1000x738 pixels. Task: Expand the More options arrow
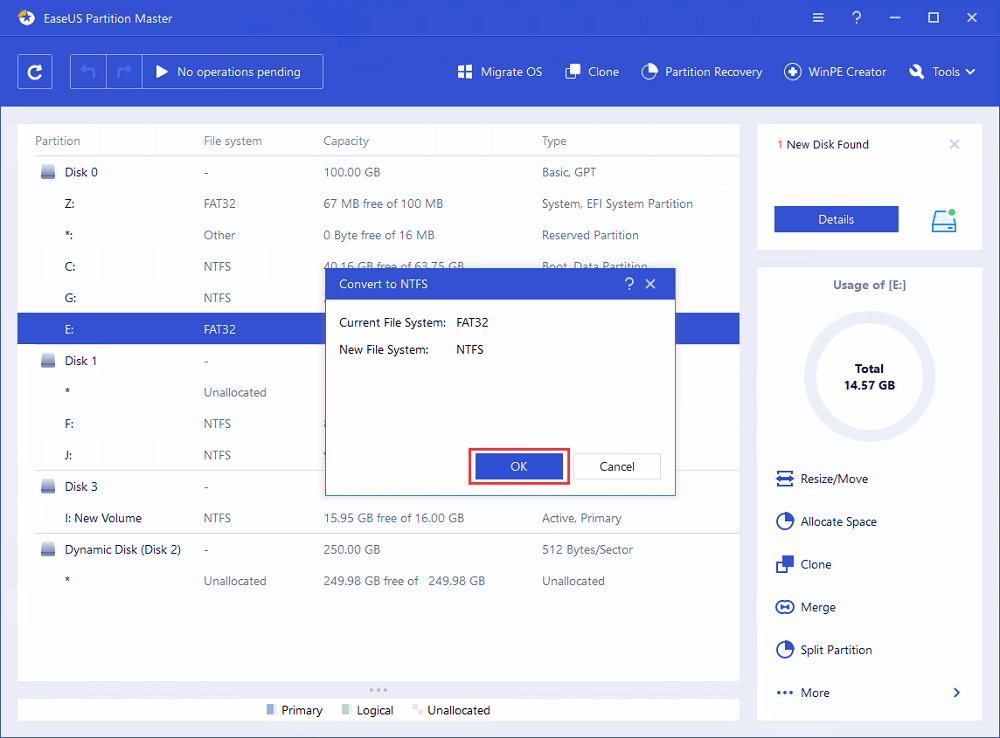click(956, 693)
